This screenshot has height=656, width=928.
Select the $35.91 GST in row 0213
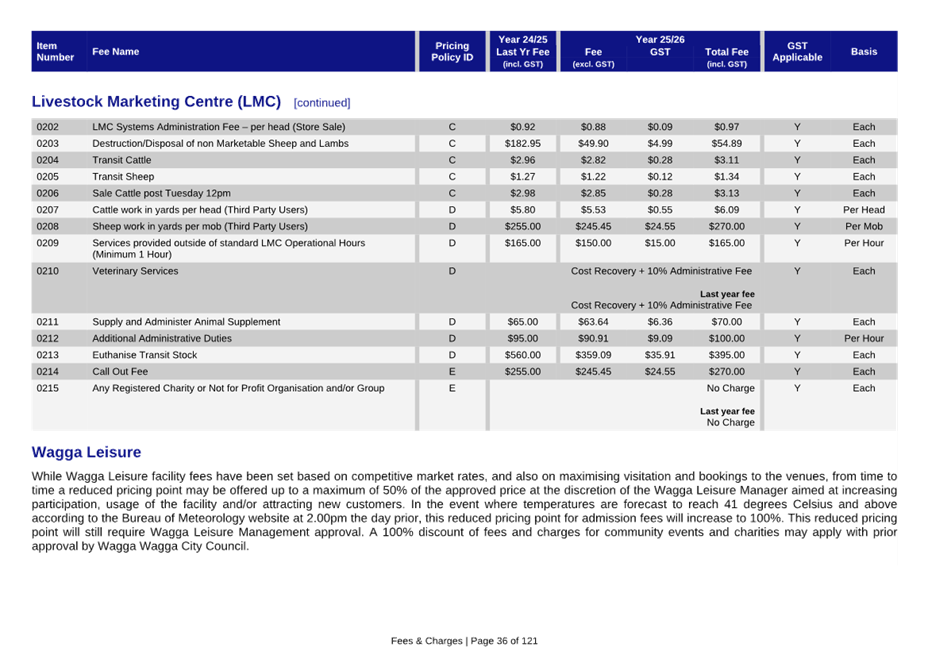point(660,355)
